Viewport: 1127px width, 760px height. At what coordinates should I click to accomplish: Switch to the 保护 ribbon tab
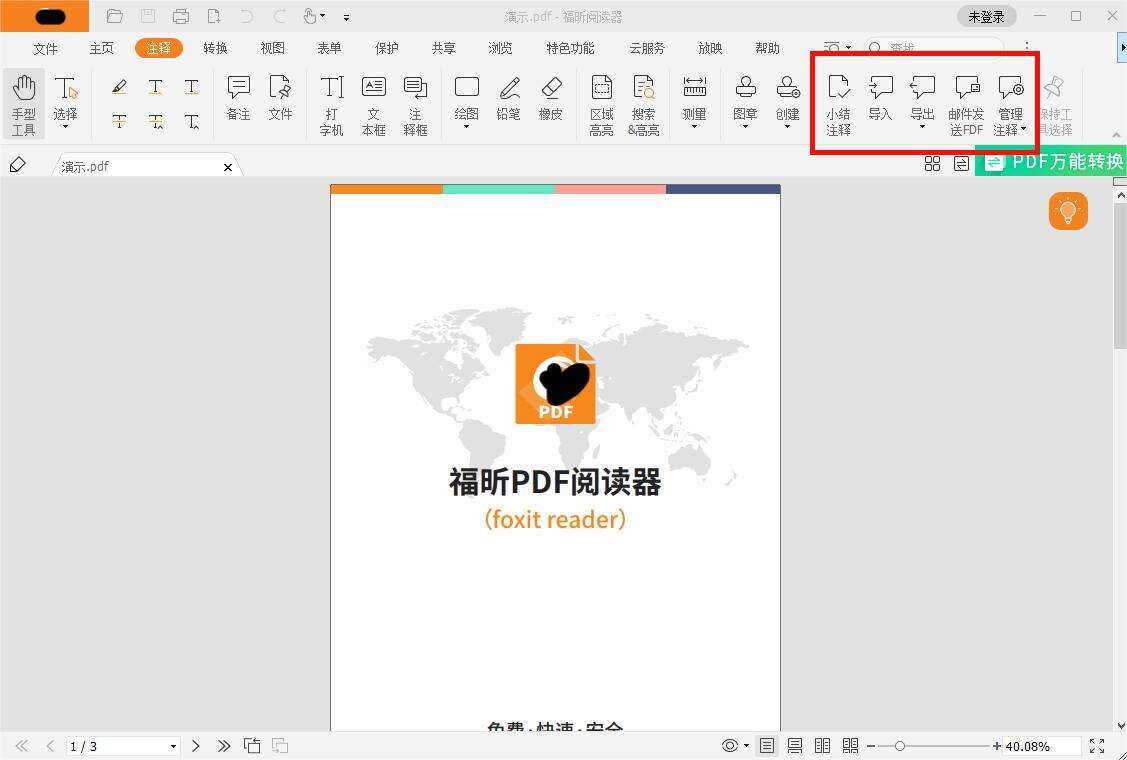pyautogui.click(x=386, y=47)
